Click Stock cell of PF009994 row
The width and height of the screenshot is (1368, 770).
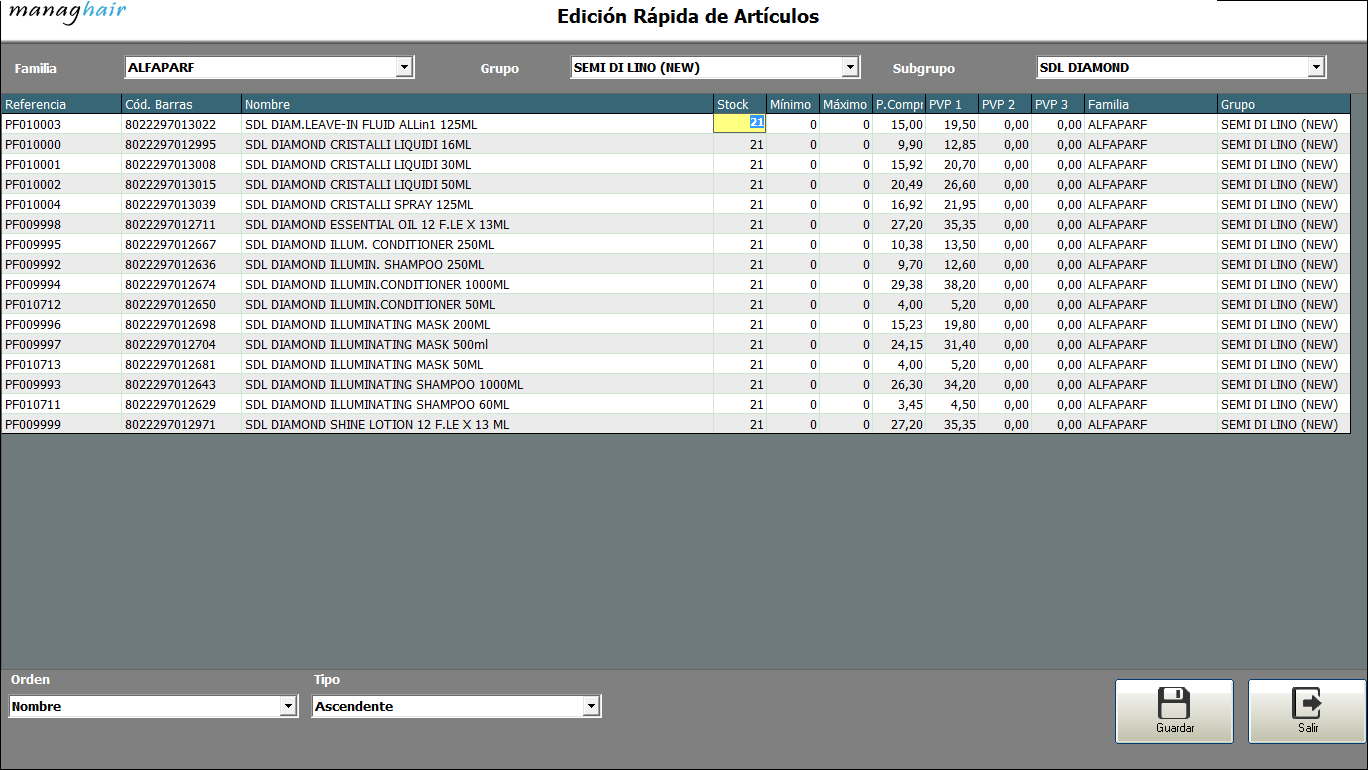pyautogui.click(x=739, y=284)
